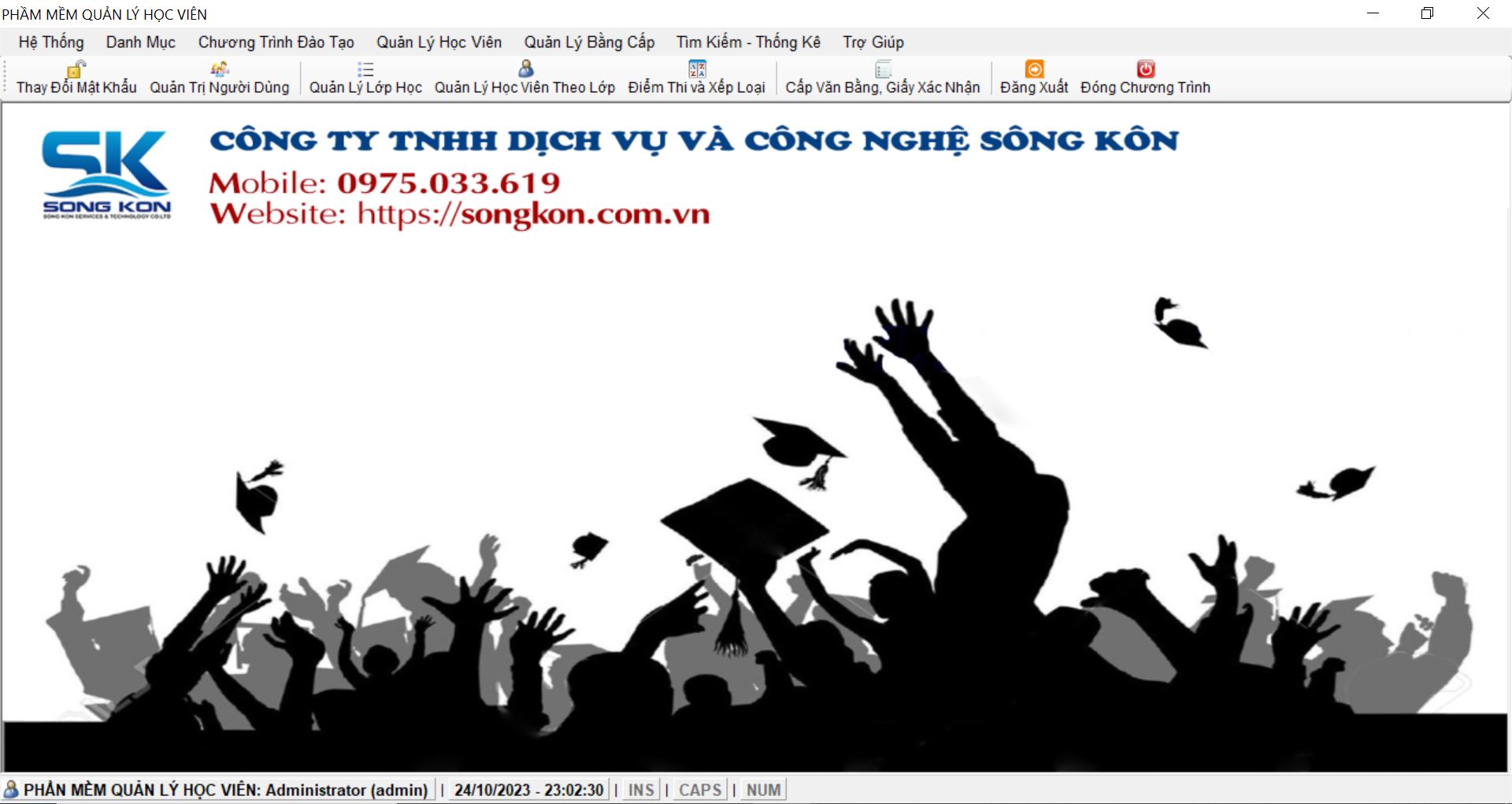Click the Điểm Thi và Xếp Loại icon

pyautogui.click(x=697, y=69)
